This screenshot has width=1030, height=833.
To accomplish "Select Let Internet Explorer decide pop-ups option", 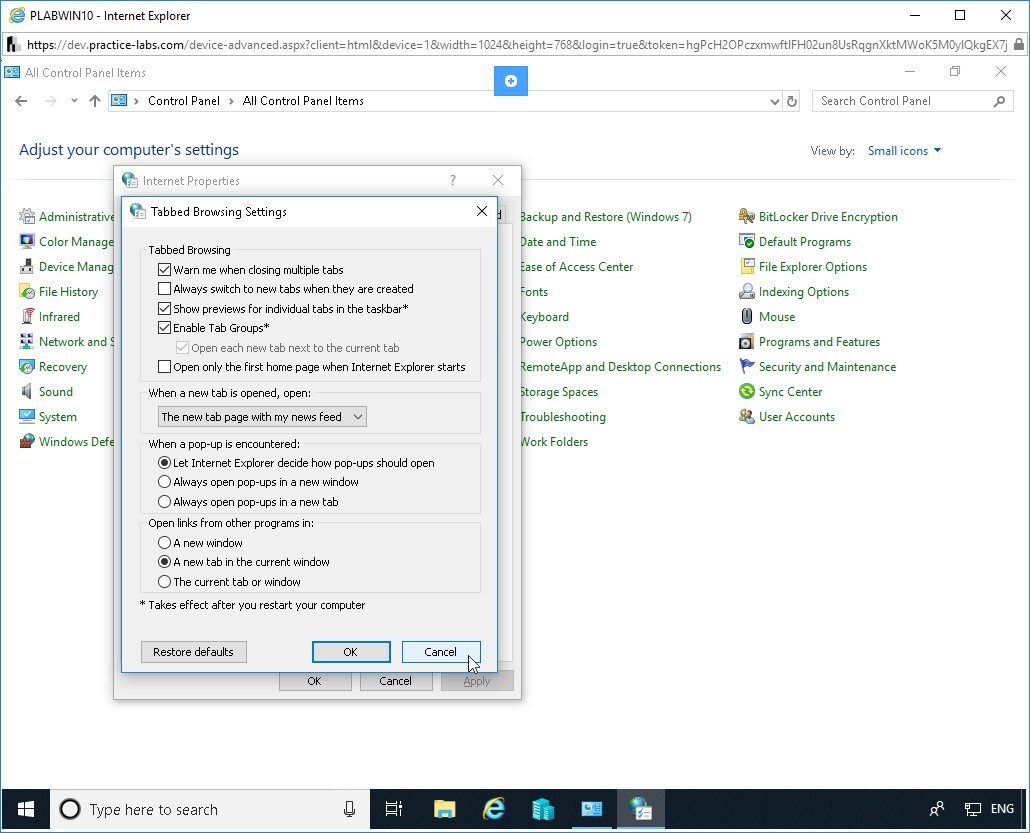I will 164,462.
